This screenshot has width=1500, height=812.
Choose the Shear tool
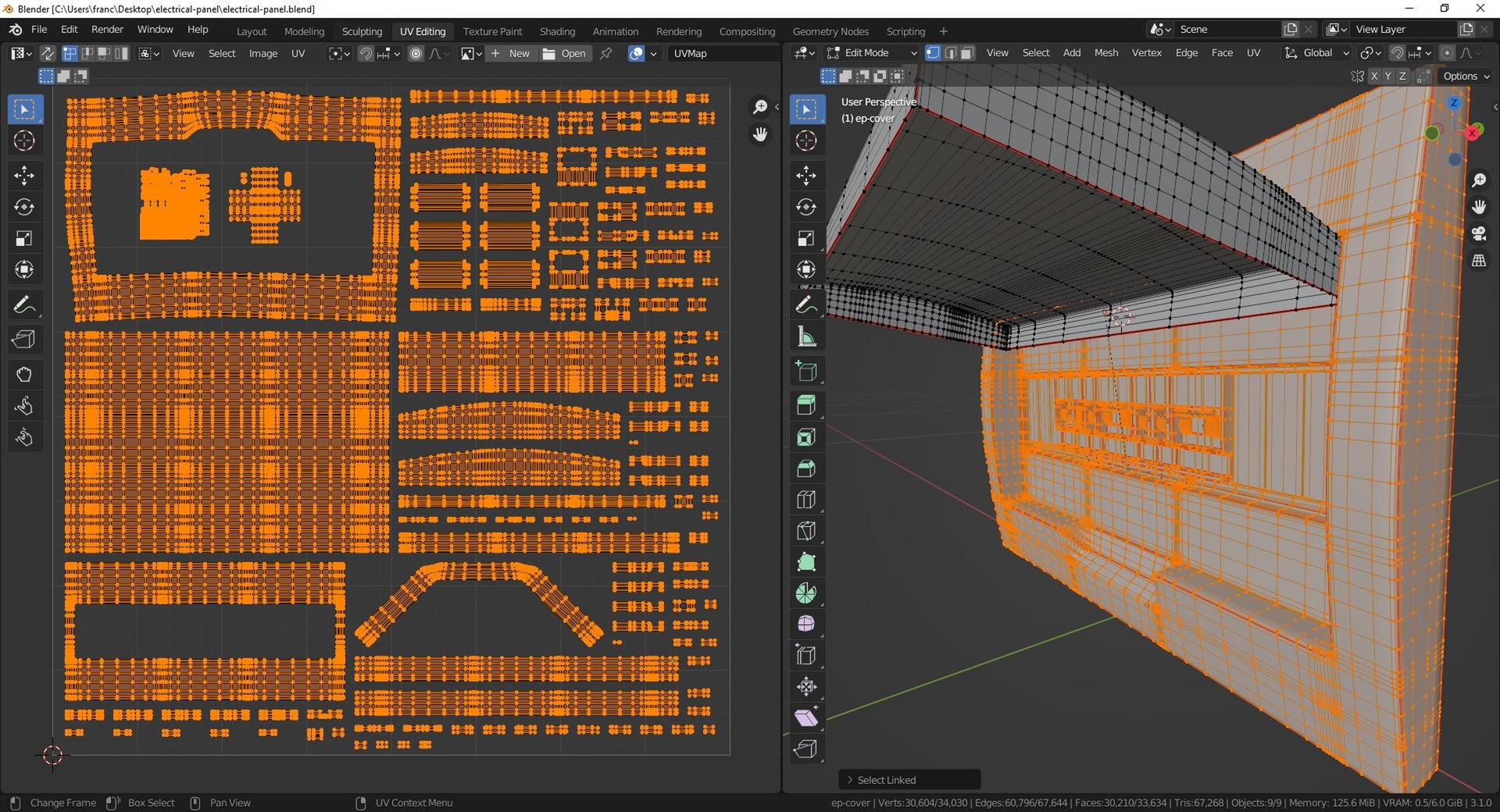tap(806, 718)
